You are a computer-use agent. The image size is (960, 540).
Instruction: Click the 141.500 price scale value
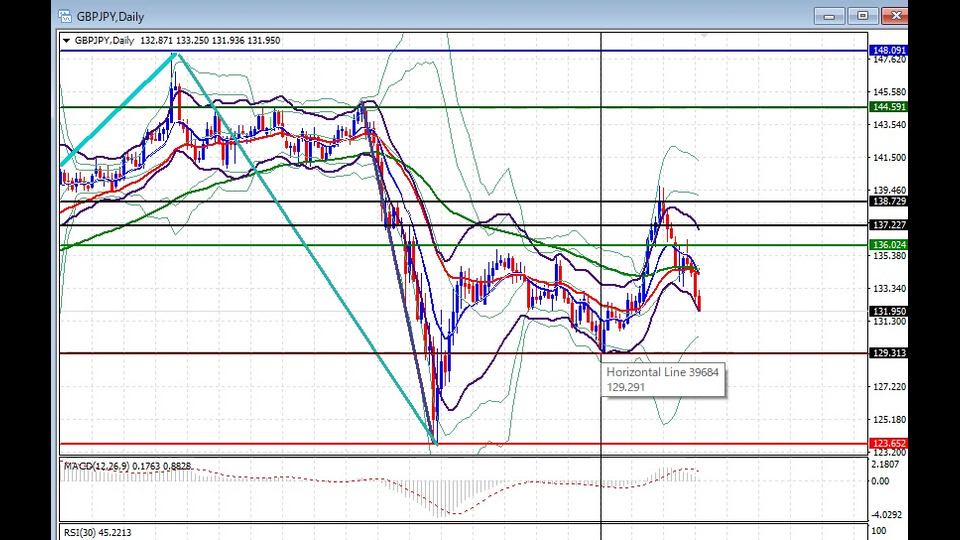pos(890,157)
